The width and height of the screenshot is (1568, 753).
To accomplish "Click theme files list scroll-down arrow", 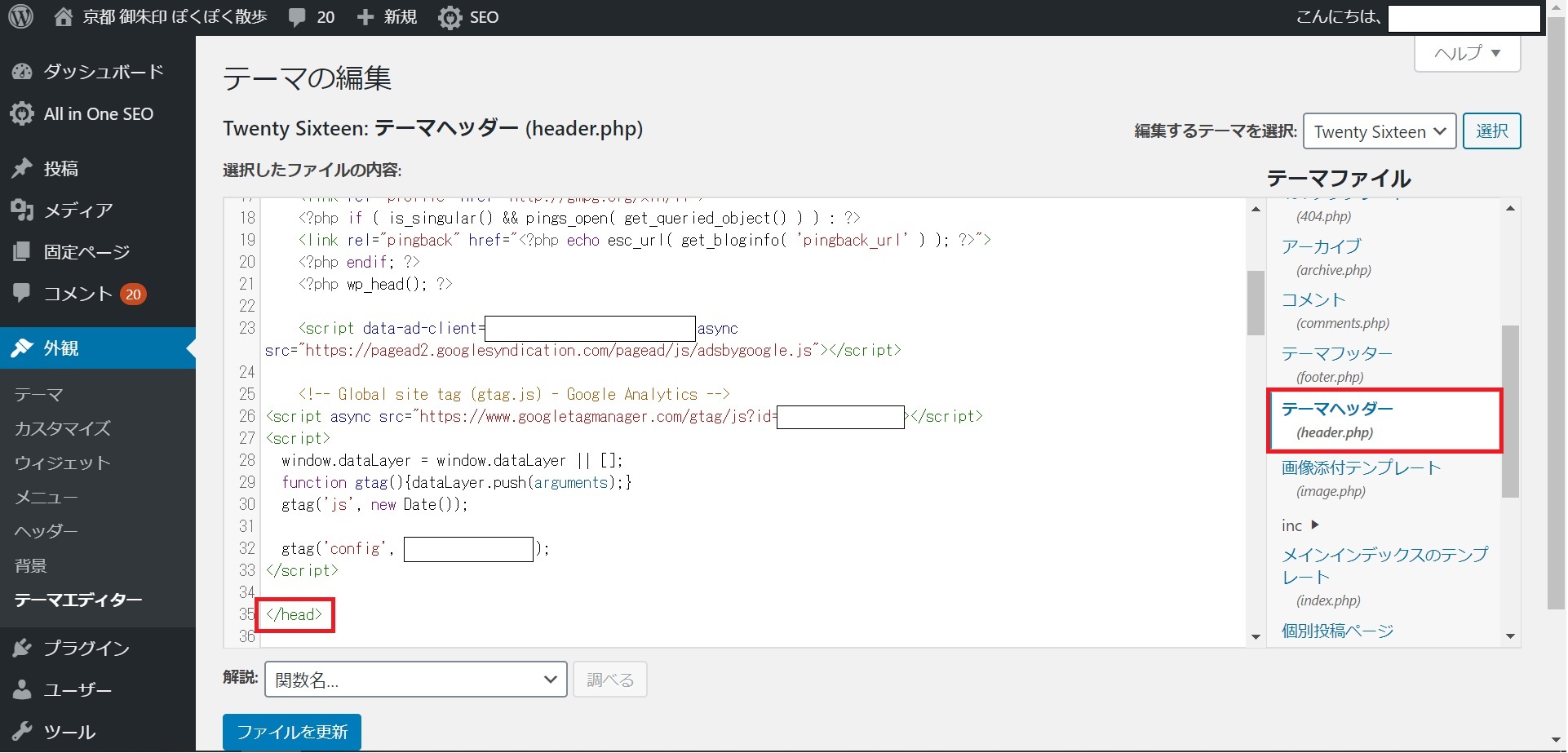I will 1510,636.
